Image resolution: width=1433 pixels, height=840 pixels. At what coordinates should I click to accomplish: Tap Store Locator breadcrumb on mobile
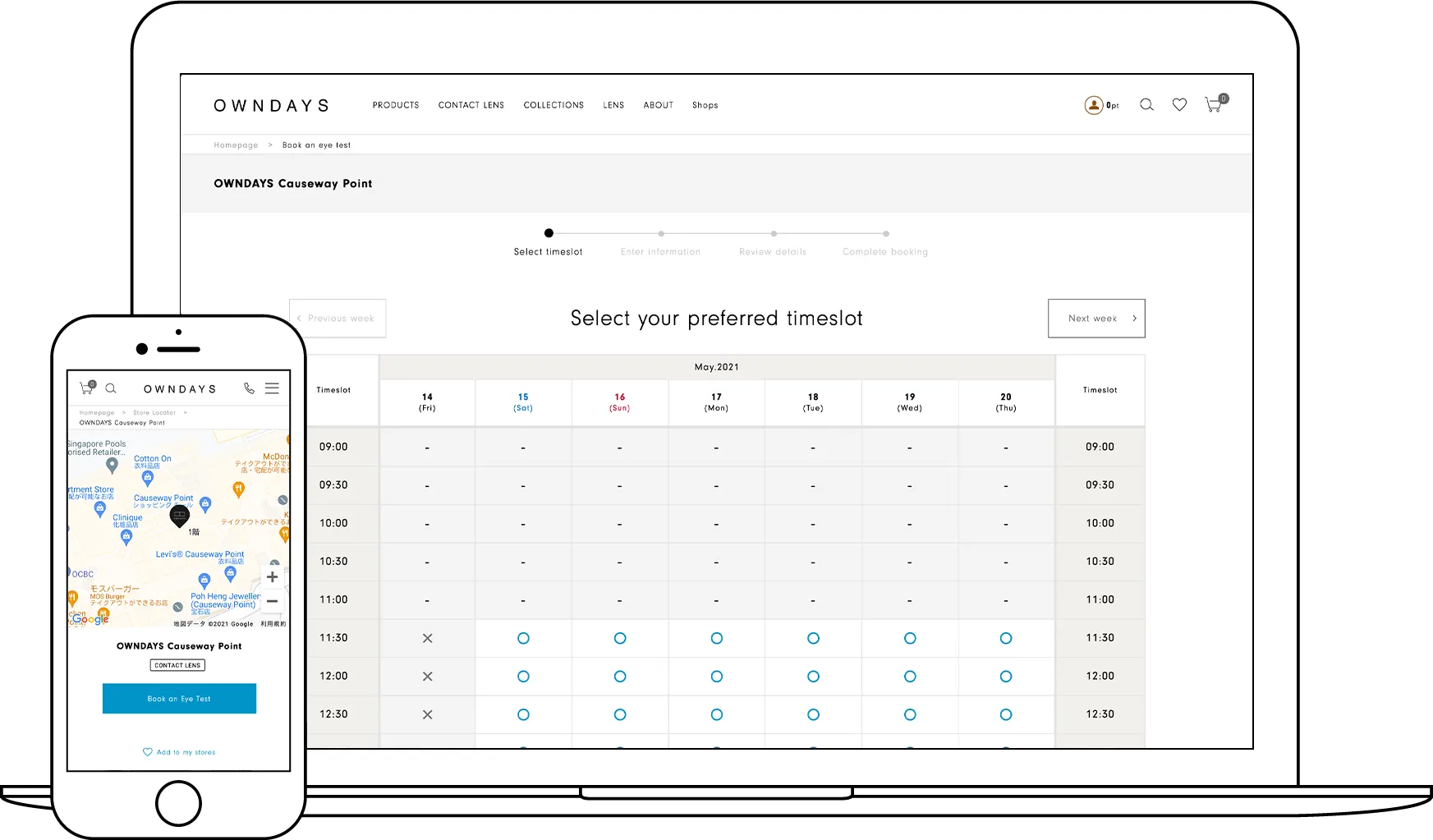[x=154, y=413]
